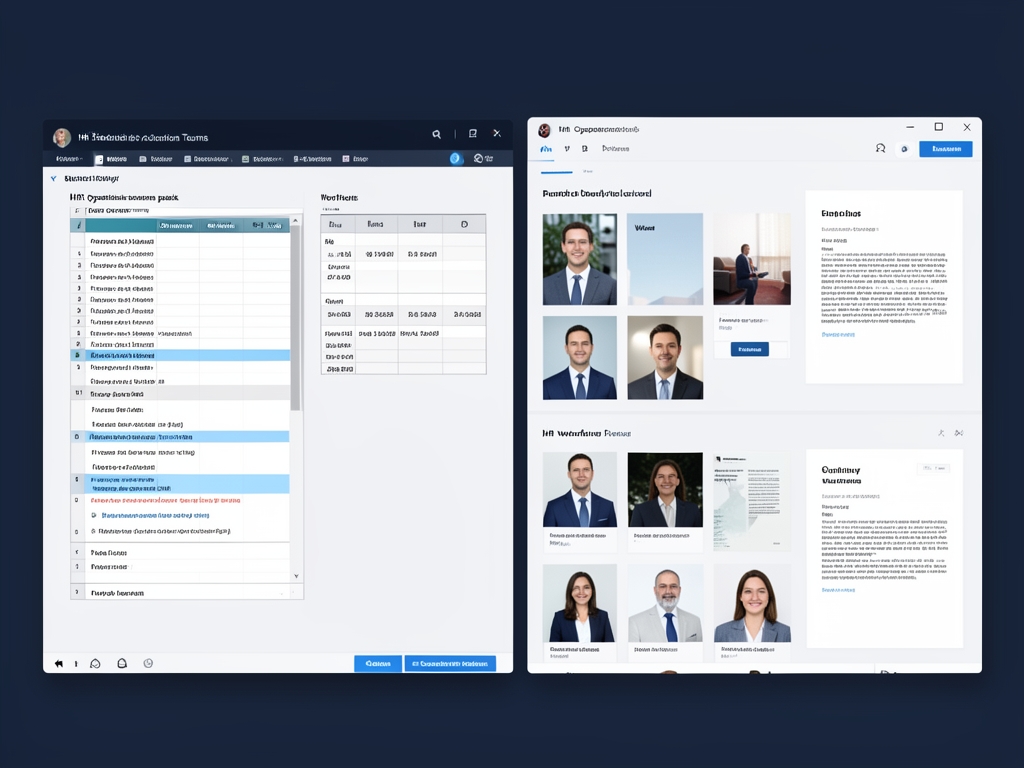
Task: Open the bottom-right portrait of the woman in a gray blazer
Action: pyautogui.click(x=752, y=603)
